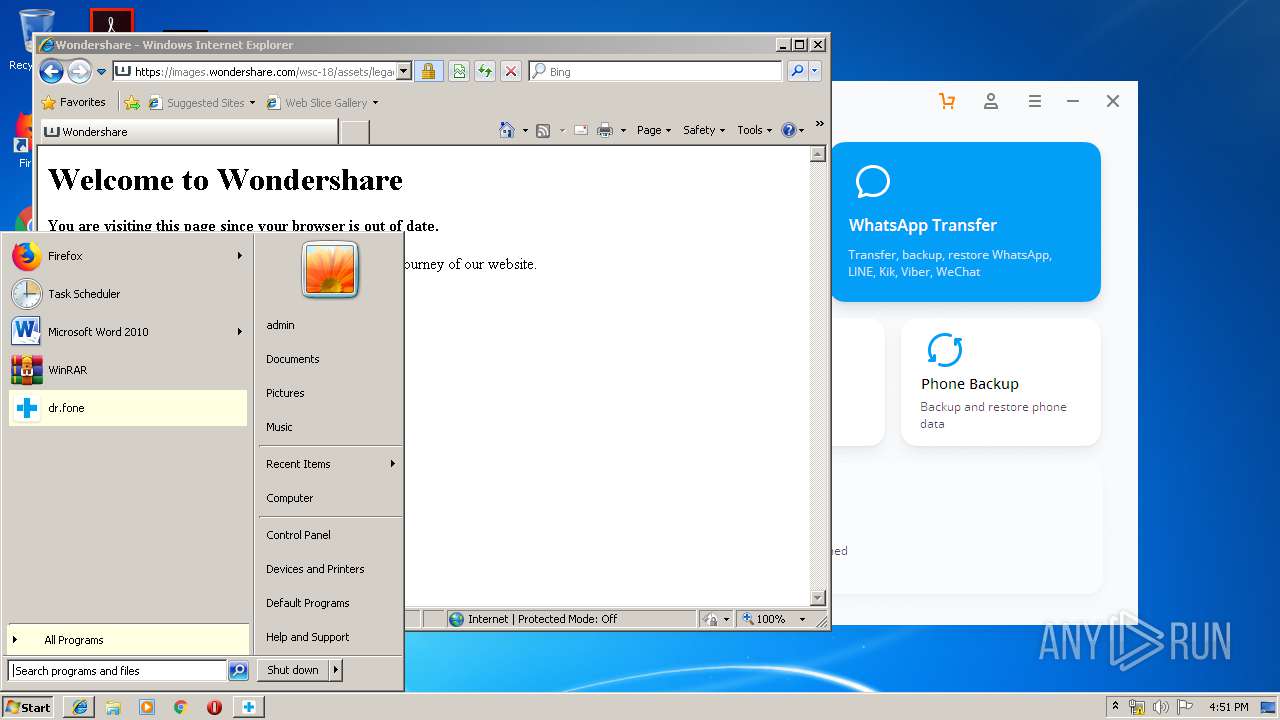Open Computer from Start menu
The width and height of the screenshot is (1280, 720).
(289, 498)
